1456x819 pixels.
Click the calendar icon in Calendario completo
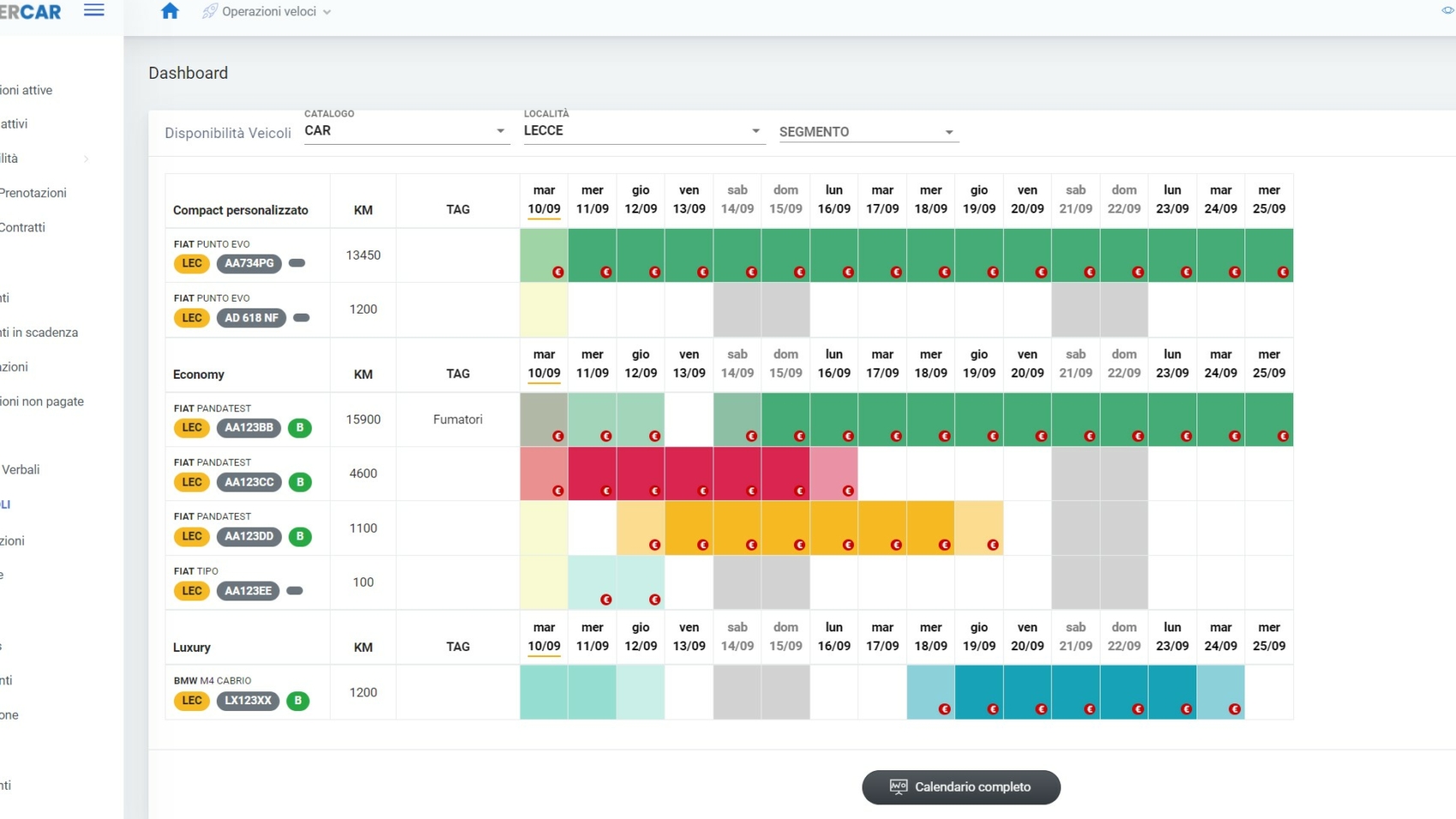(898, 786)
